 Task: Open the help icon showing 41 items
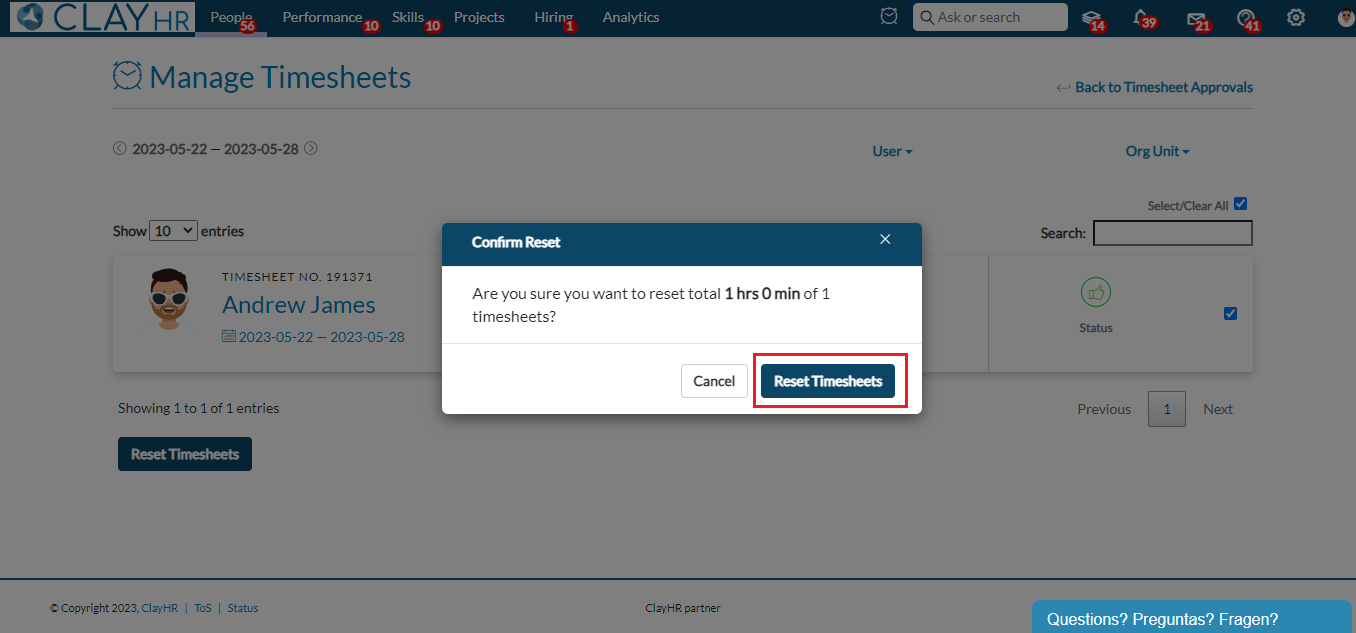(1246, 17)
